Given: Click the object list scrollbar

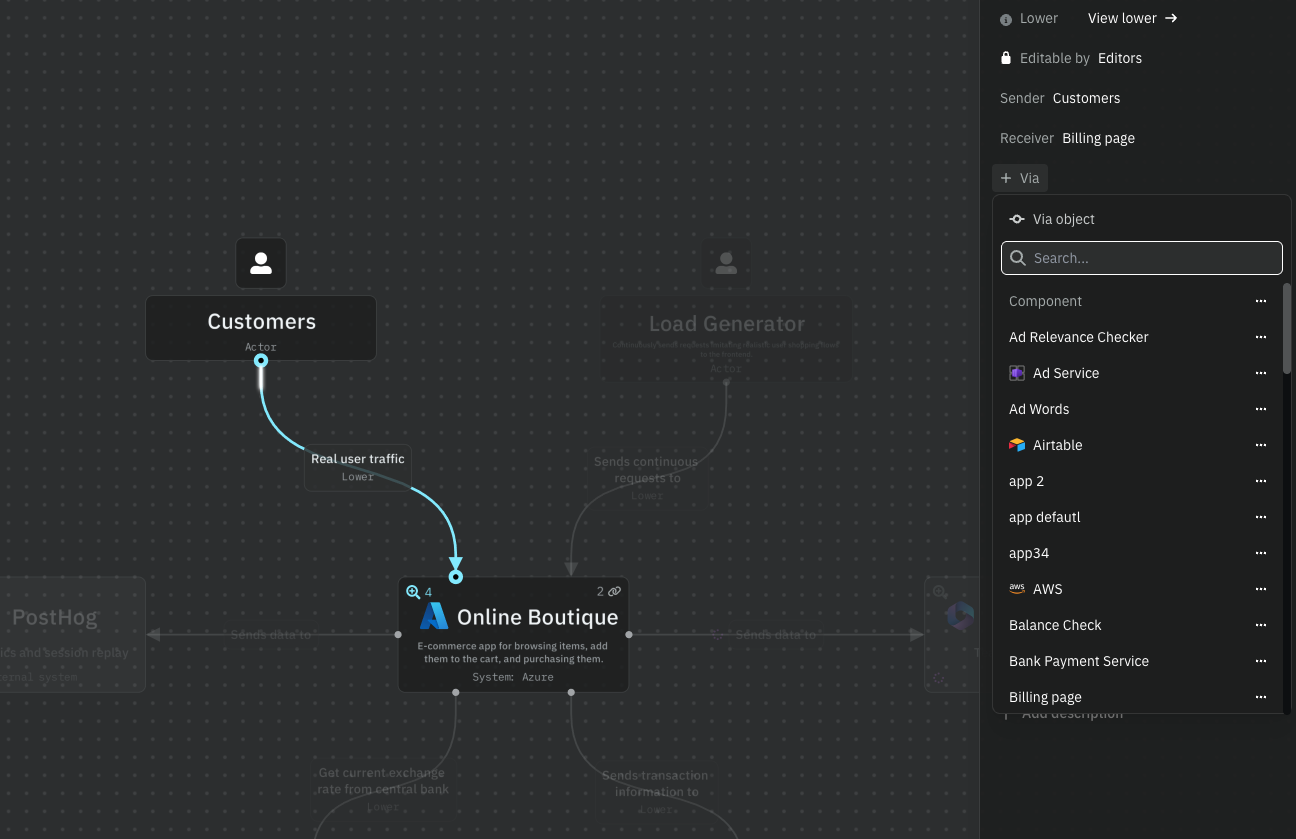Looking at the screenshot, I should [x=1287, y=330].
